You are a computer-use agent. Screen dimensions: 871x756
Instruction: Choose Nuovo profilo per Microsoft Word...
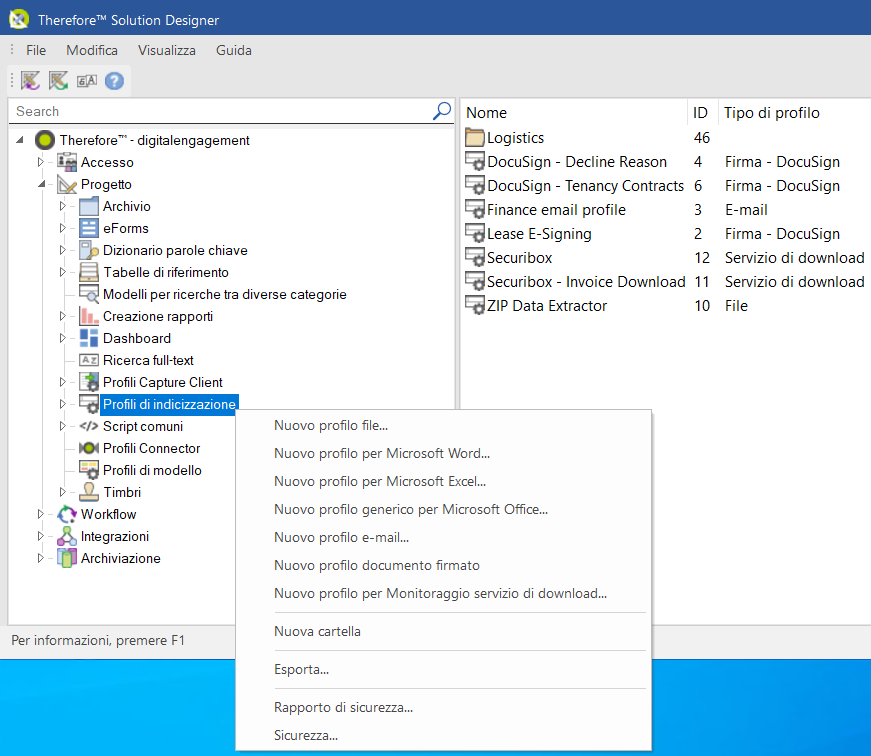(x=443, y=453)
